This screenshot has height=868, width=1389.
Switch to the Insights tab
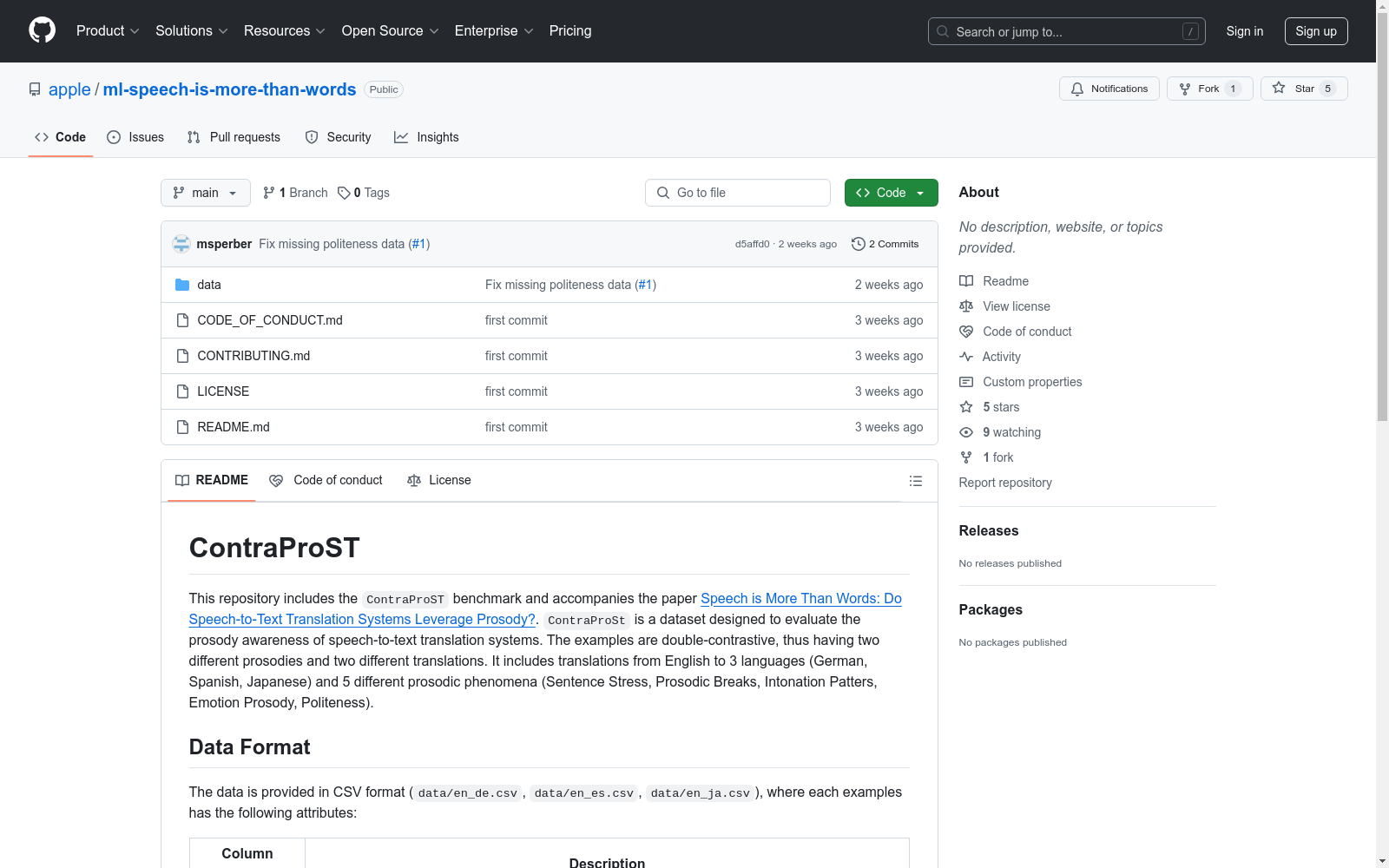426,137
